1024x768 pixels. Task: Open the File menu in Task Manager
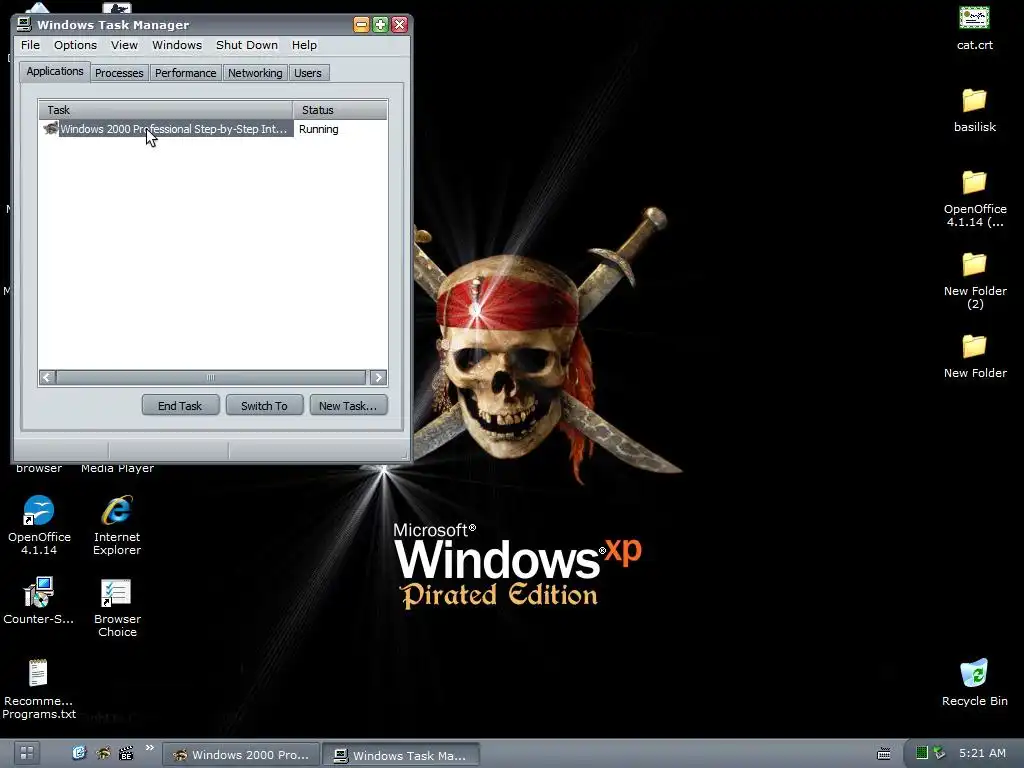pos(30,45)
